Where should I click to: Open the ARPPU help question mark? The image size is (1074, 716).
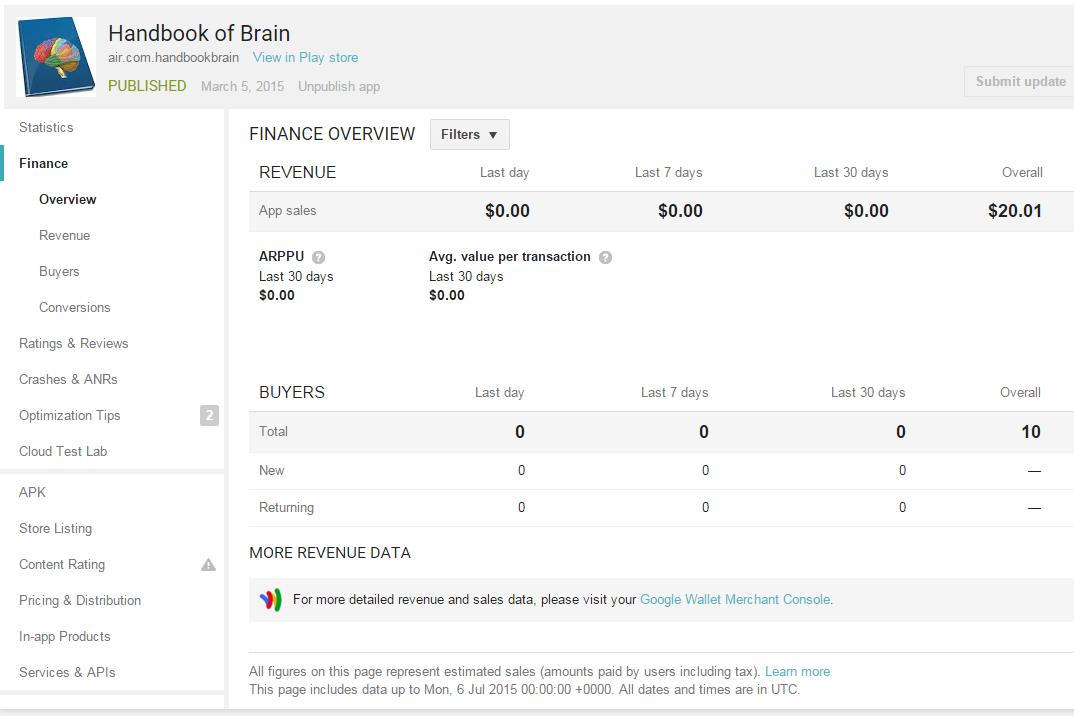click(319, 257)
